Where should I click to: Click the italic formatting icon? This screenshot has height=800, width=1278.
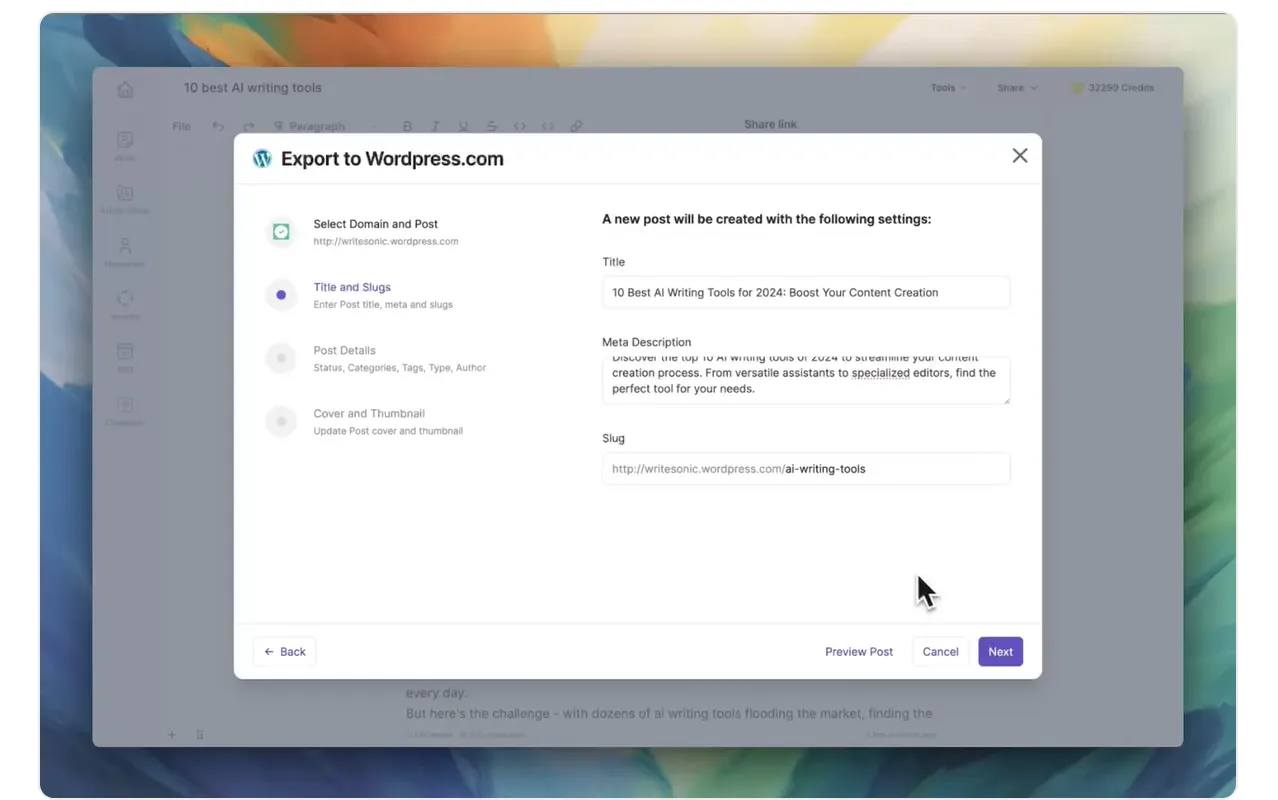435,127
